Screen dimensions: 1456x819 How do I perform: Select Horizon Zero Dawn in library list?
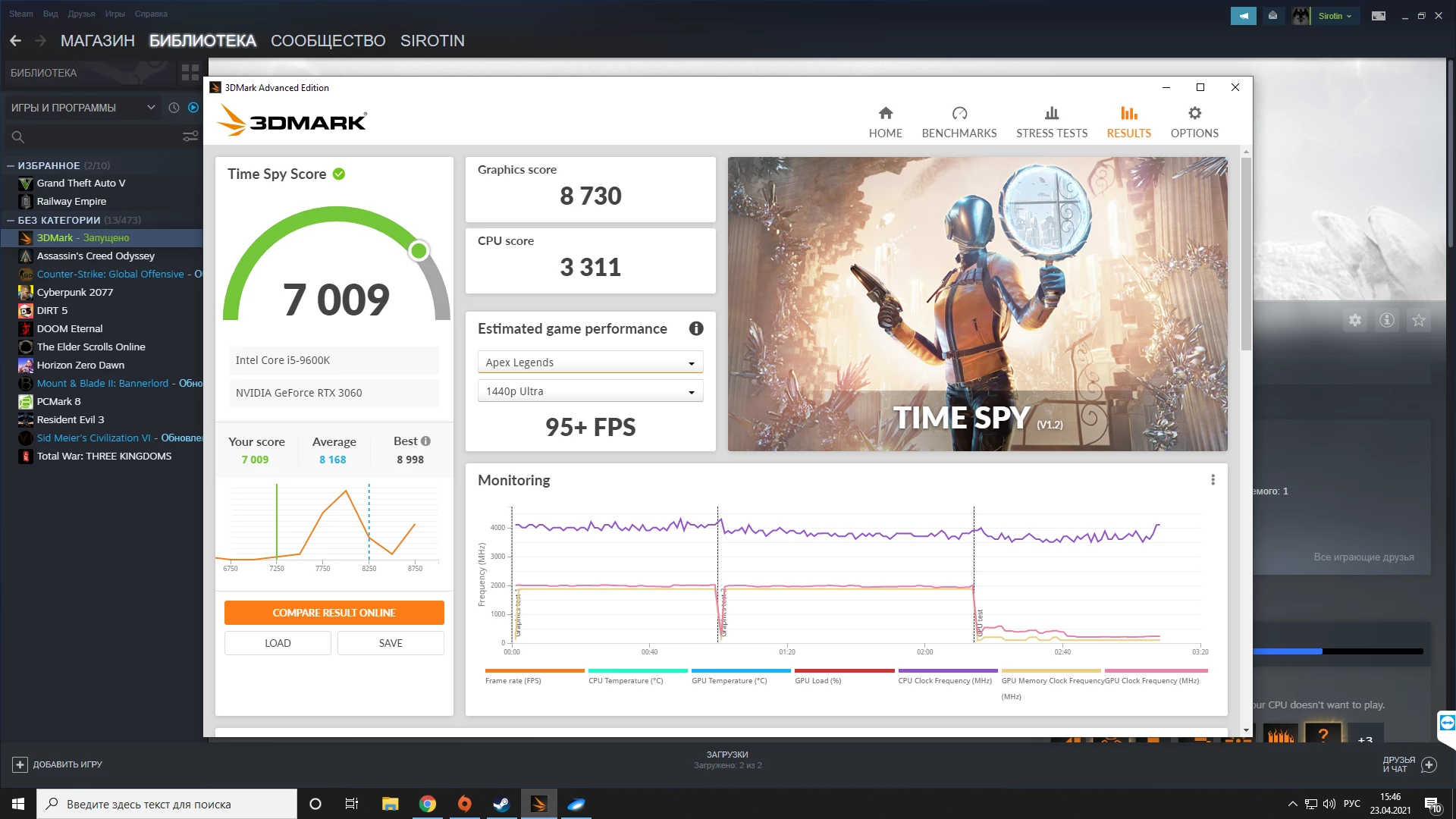pyautogui.click(x=80, y=365)
